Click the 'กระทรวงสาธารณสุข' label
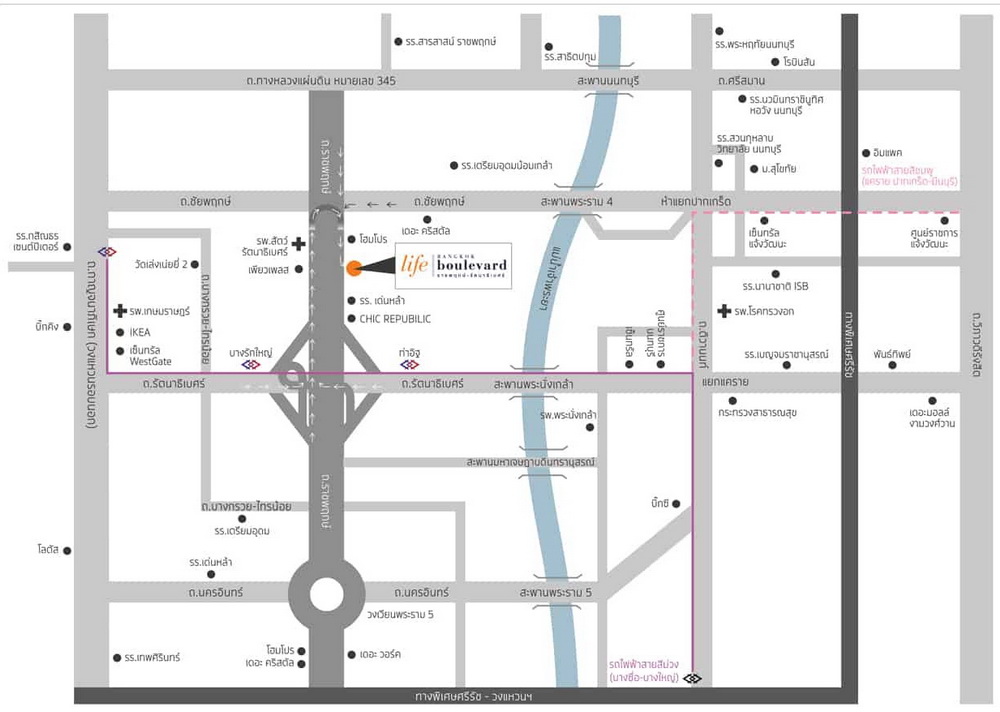 pos(757,413)
